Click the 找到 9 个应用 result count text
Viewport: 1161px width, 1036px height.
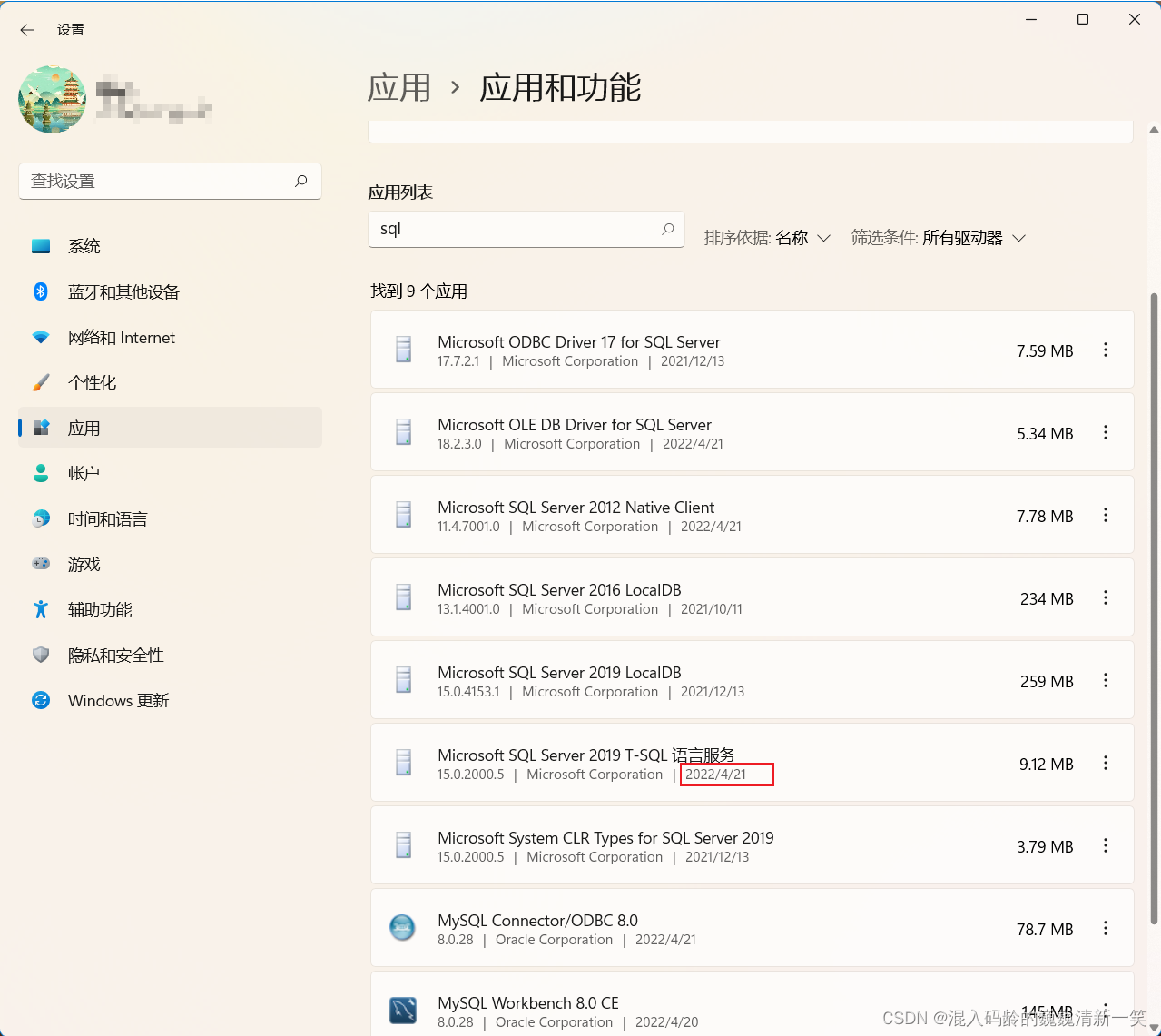tap(418, 291)
